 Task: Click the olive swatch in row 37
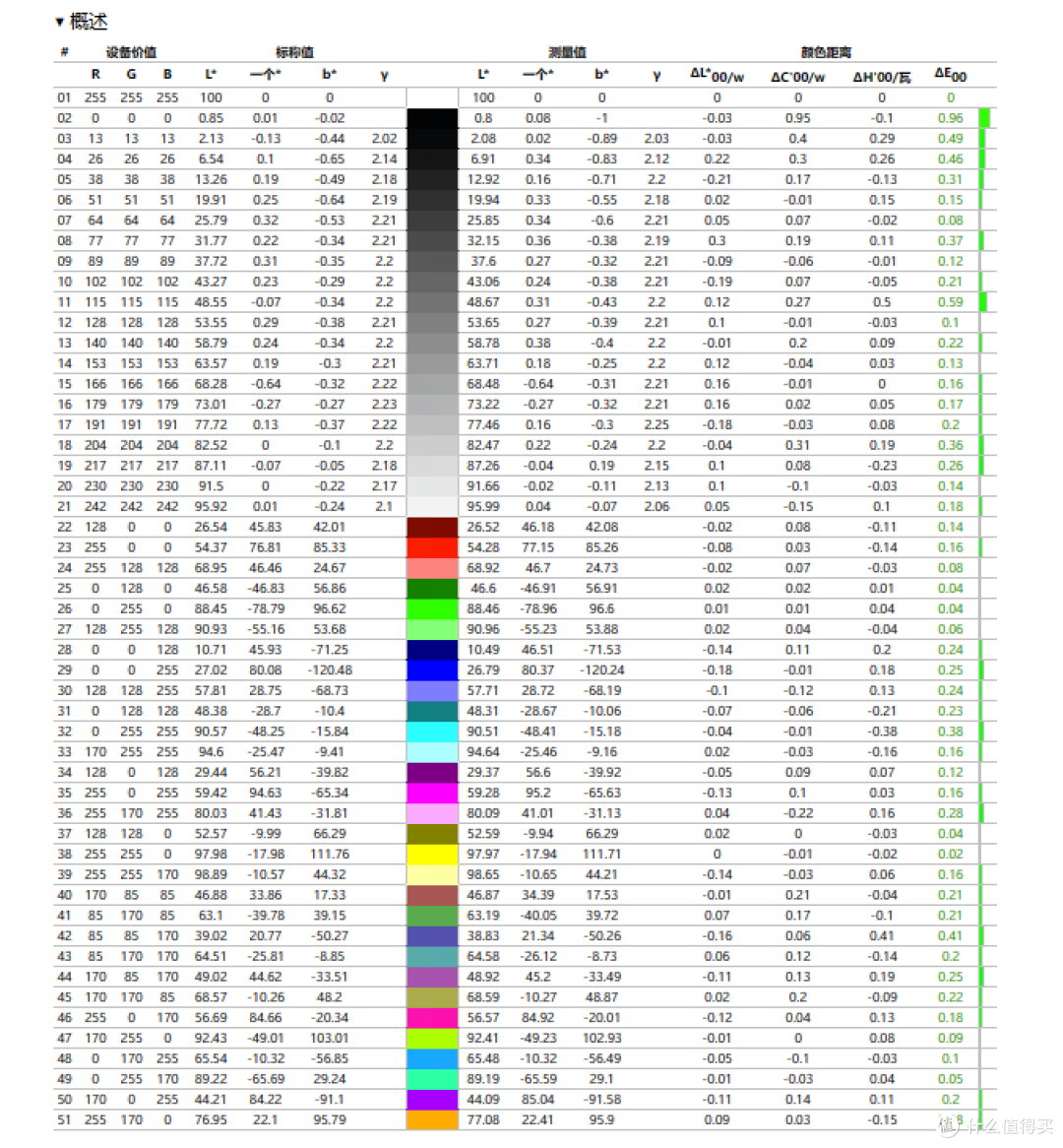tap(432, 834)
